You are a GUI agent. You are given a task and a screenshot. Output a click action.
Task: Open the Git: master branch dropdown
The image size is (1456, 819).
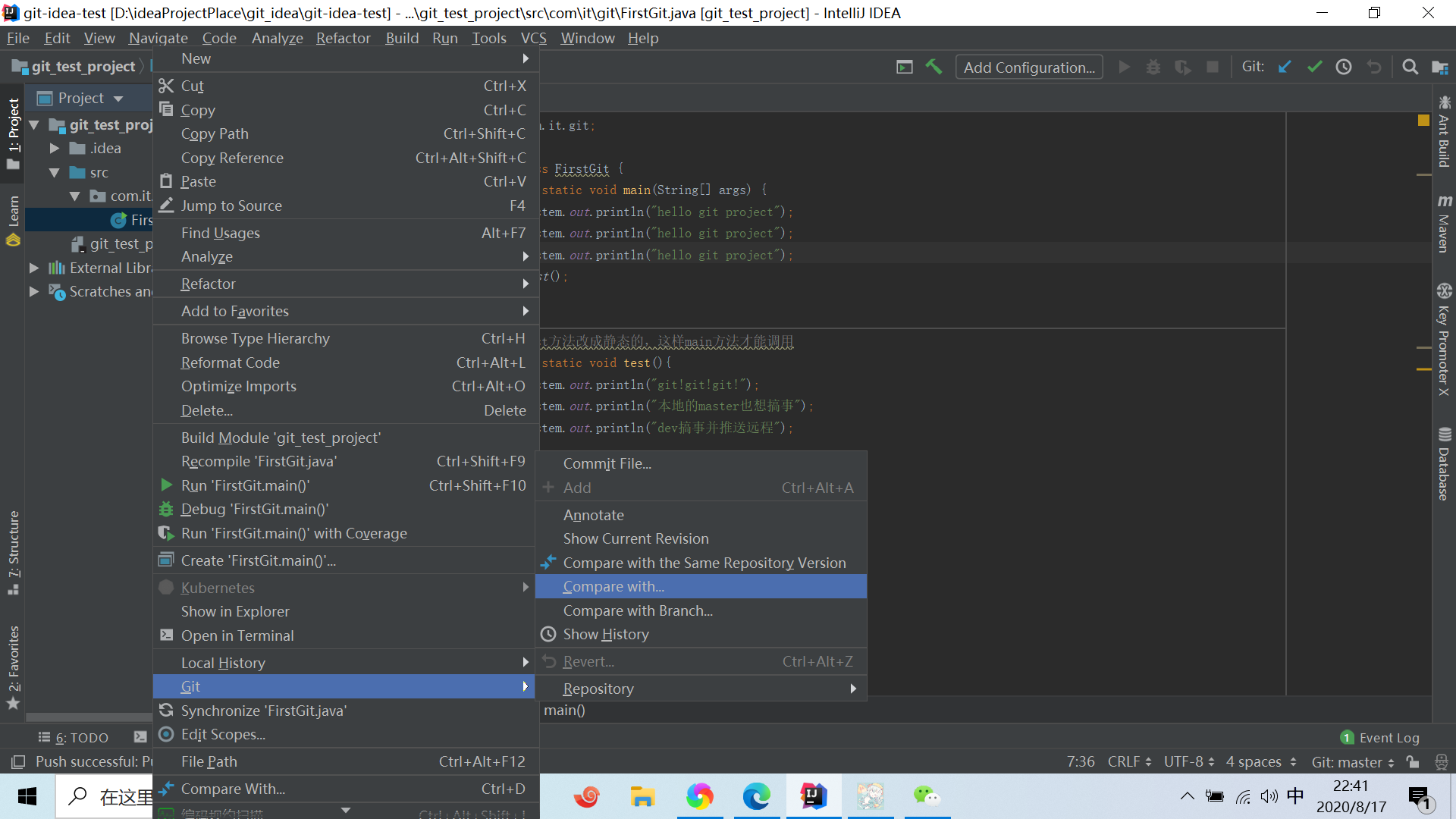click(1353, 761)
